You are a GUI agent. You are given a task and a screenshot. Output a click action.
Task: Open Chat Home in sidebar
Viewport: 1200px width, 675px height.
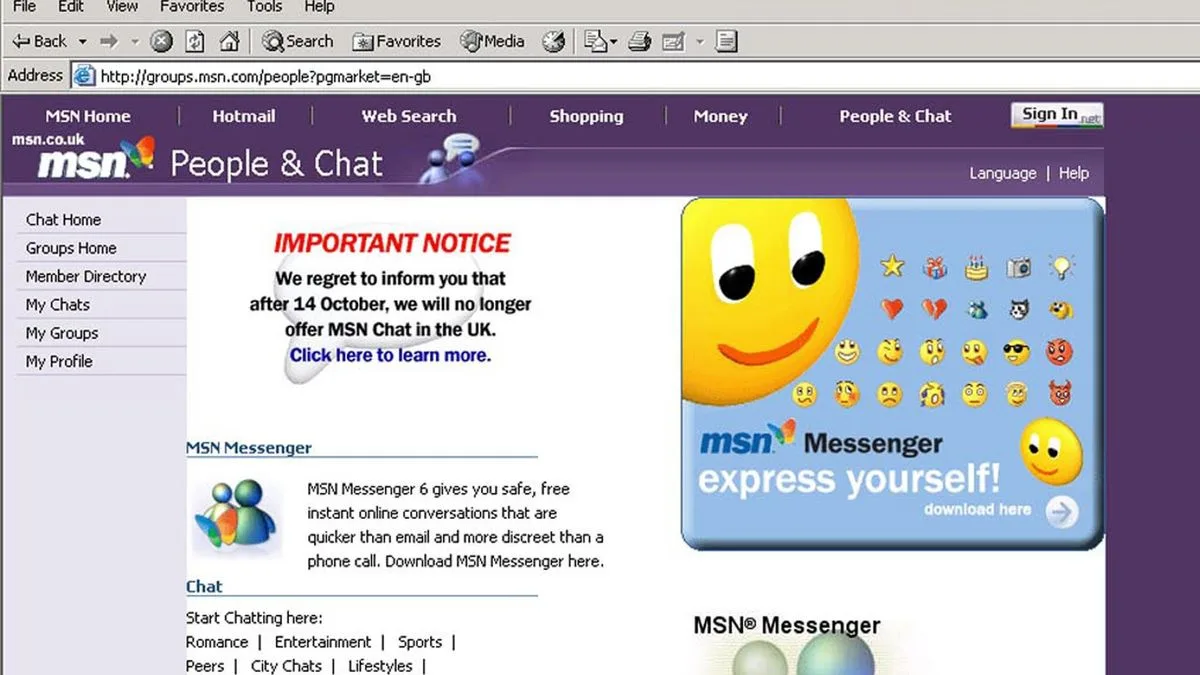pyautogui.click(x=64, y=220)
